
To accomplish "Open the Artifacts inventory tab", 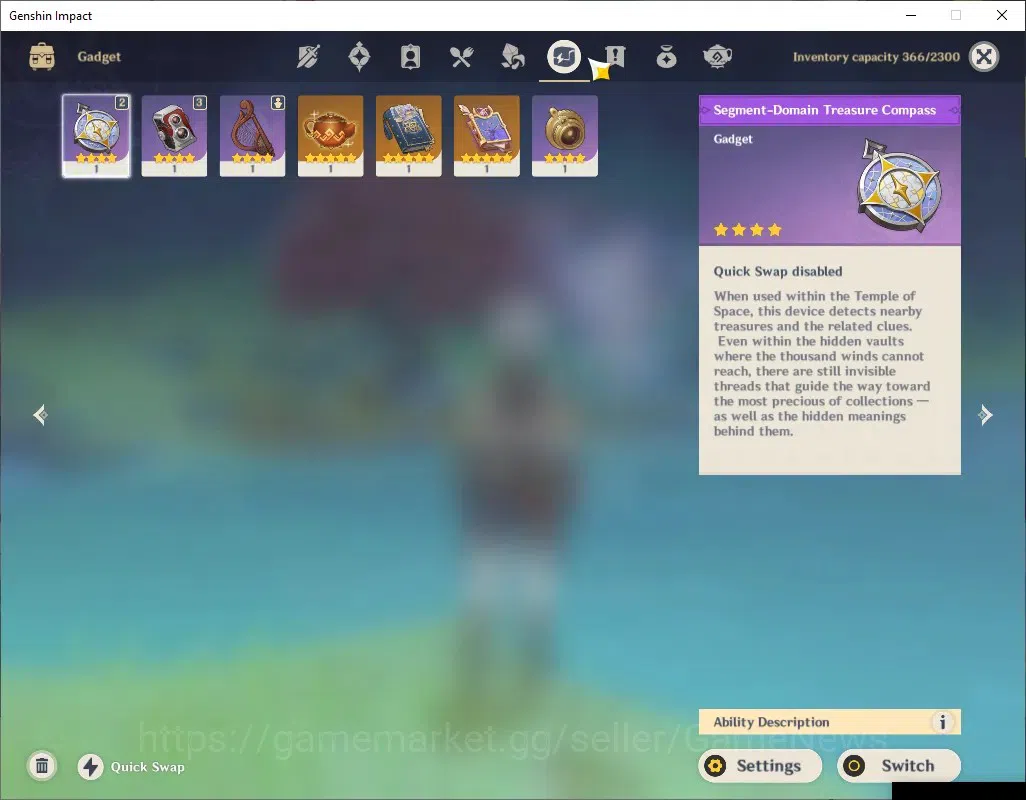I will [359, 57].
